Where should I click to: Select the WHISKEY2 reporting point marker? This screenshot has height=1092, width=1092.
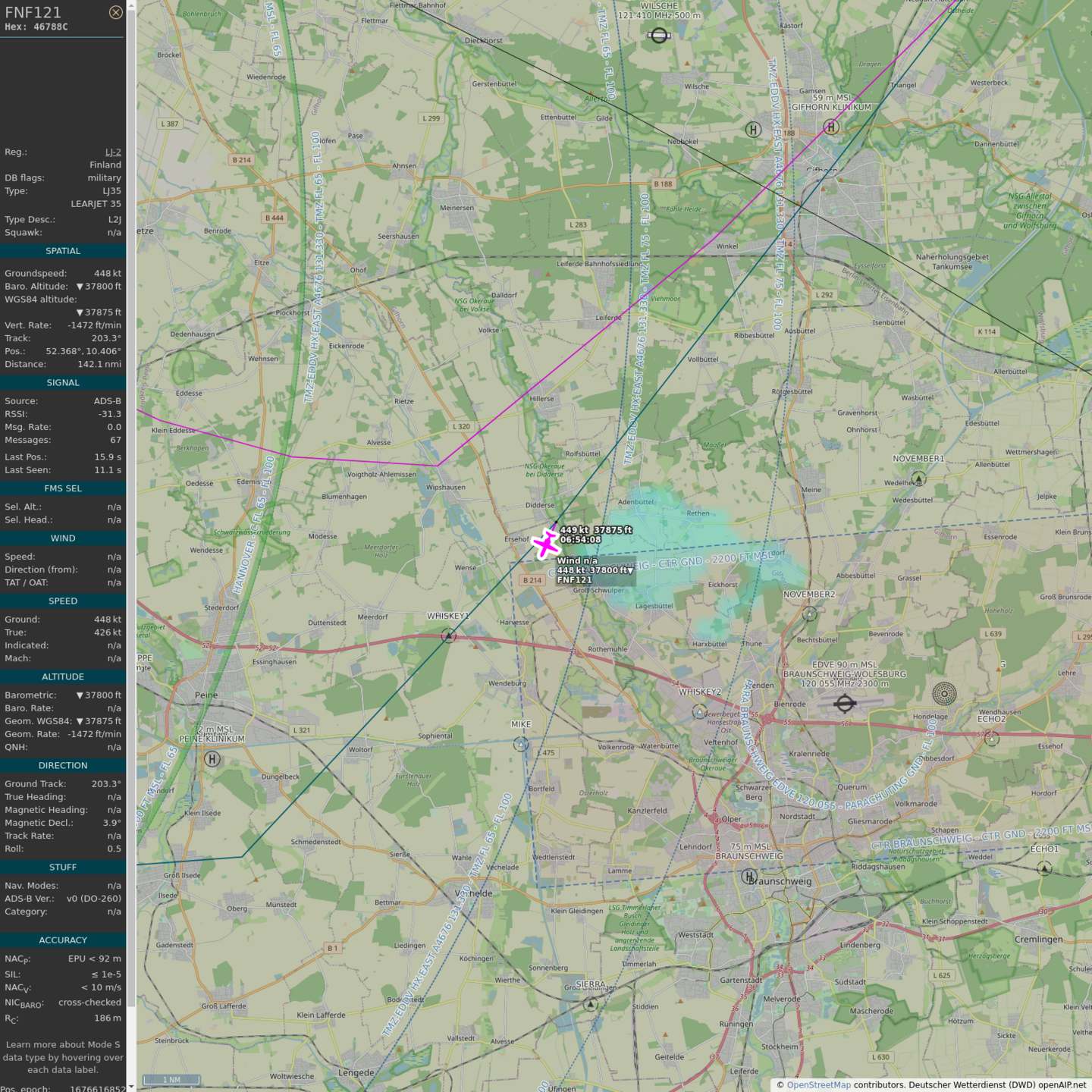pos(699,711)
